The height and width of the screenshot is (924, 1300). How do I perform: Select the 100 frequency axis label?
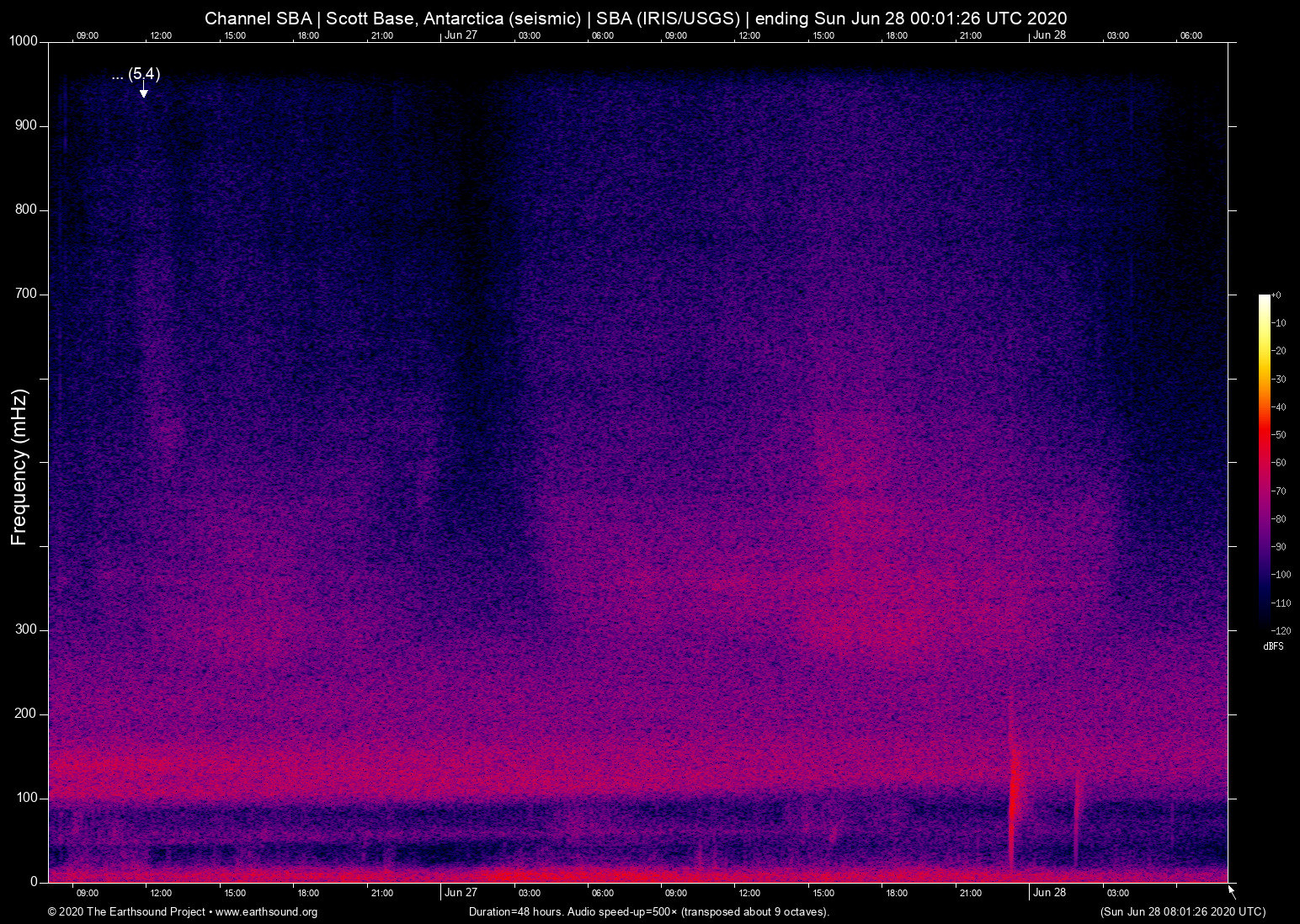[x=26, y=798]
